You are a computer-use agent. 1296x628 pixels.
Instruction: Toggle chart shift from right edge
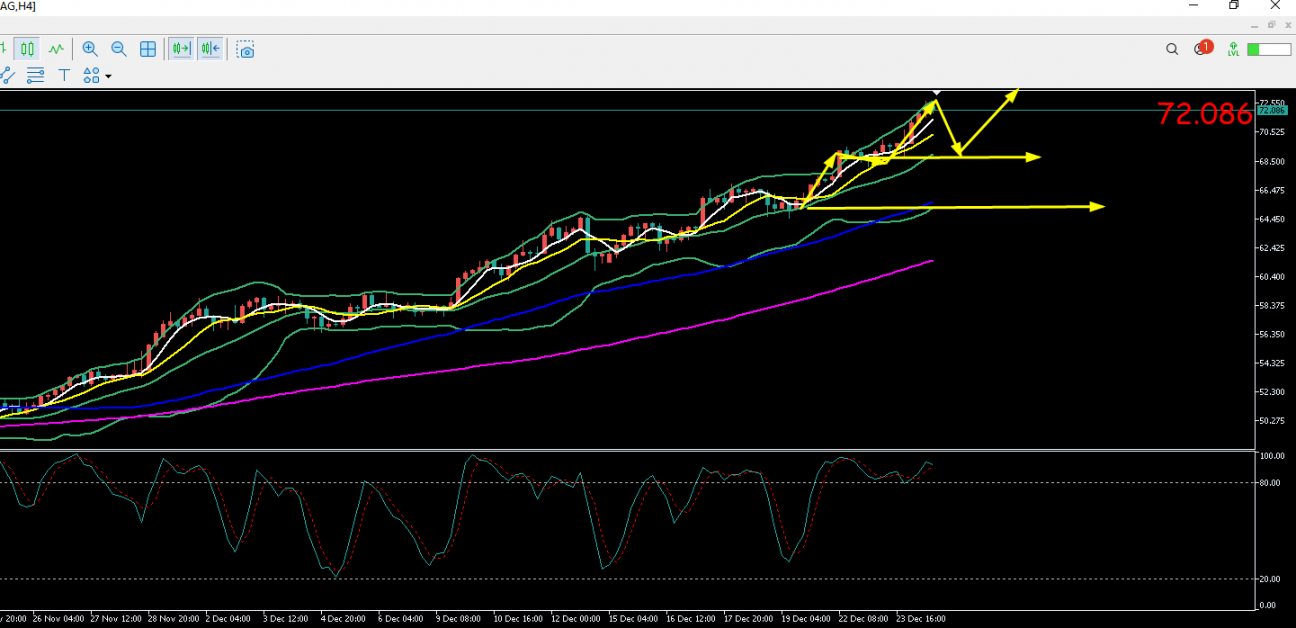[x=181, y=48]
